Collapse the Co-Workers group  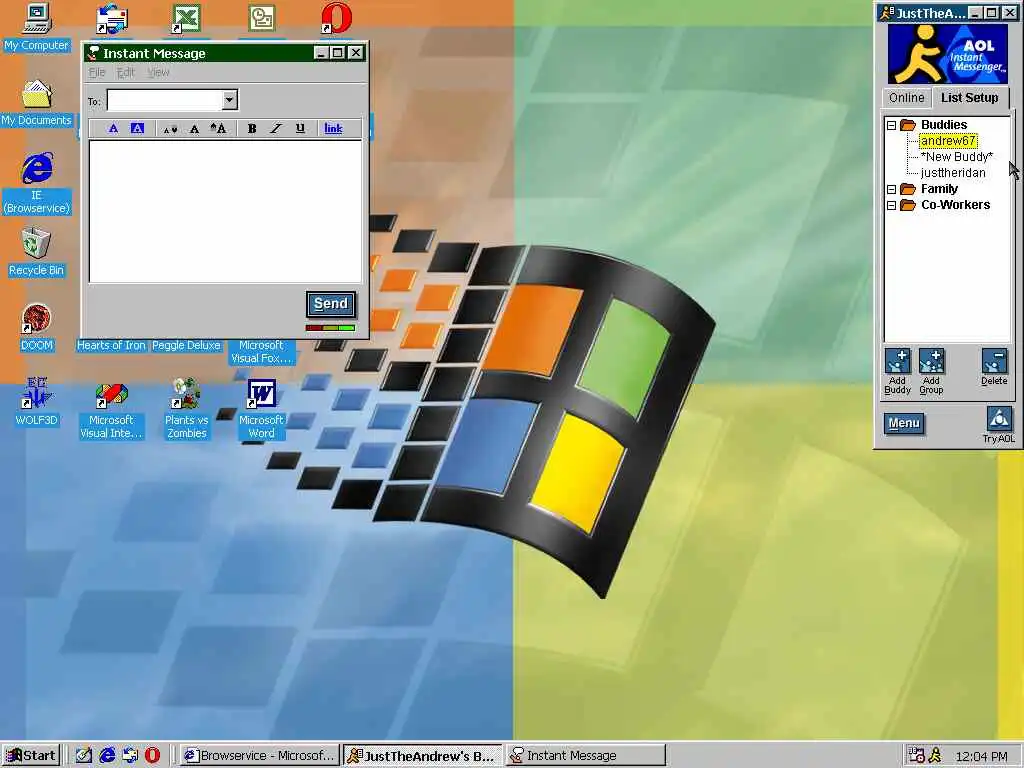click(x=891, y=205)
